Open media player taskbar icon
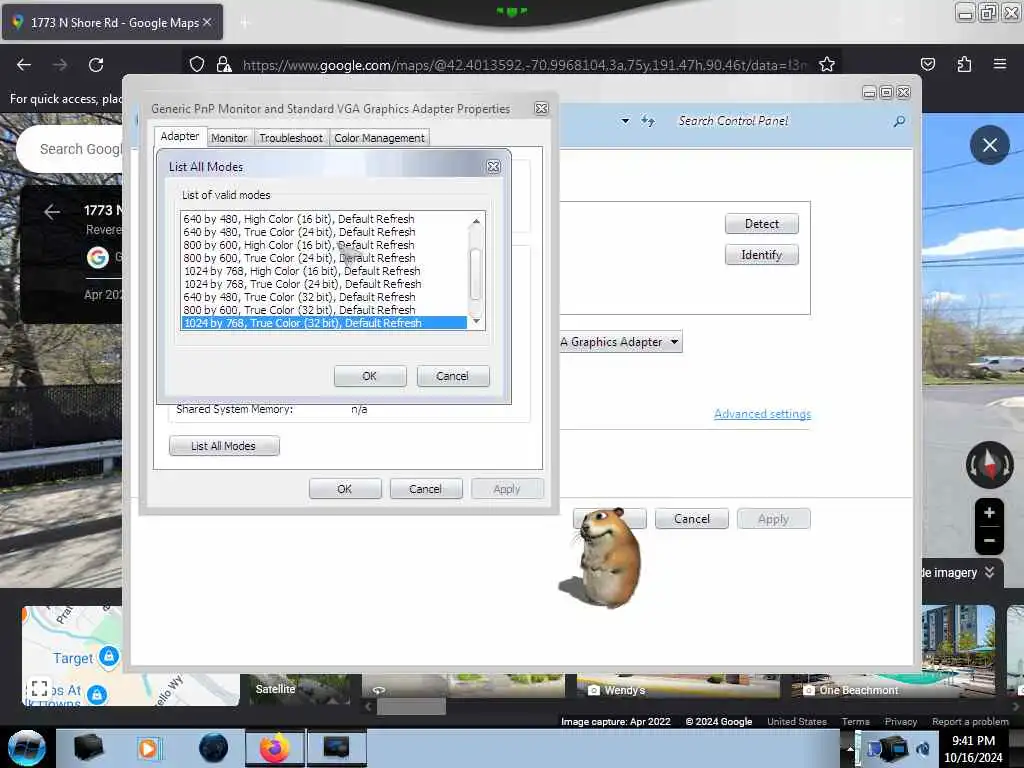Image resolution: width=1024 pixels, height=768 pixels. (148, 748)
